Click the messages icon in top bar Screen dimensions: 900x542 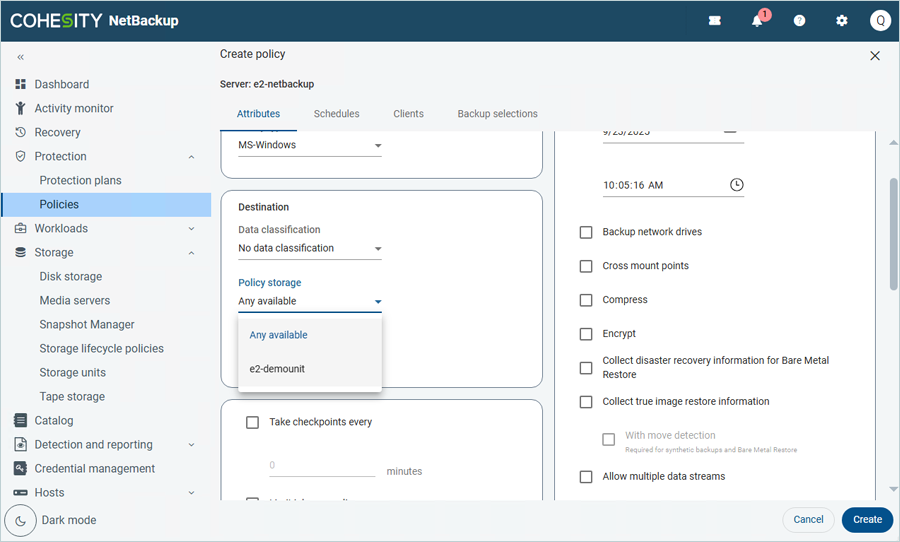(x=715, y=21)
